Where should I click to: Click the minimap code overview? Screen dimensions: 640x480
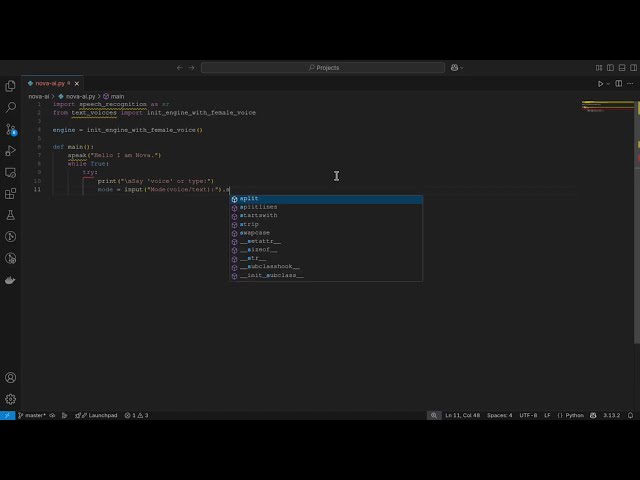click(x=607, y=106)
